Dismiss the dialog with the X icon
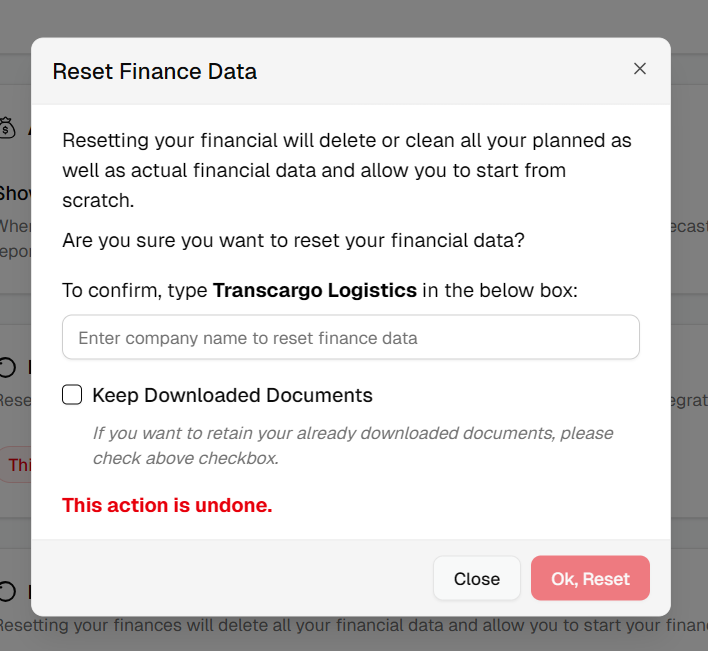The width and height of the screenshot is (708, 651). pos(639,69)
